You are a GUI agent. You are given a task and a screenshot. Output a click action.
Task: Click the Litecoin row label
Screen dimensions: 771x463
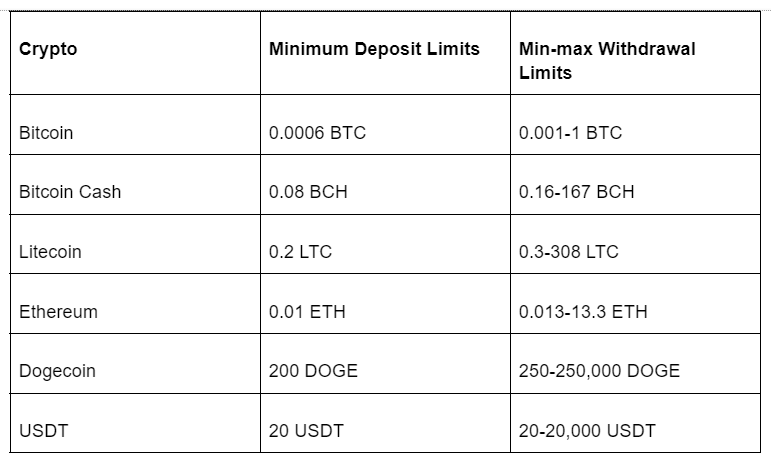tap(50, 252)
